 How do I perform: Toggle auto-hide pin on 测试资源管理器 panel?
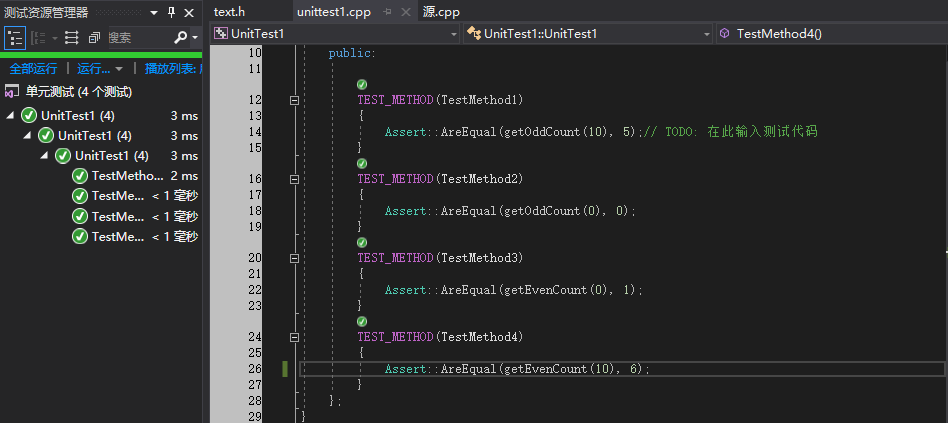pos(171,12)
